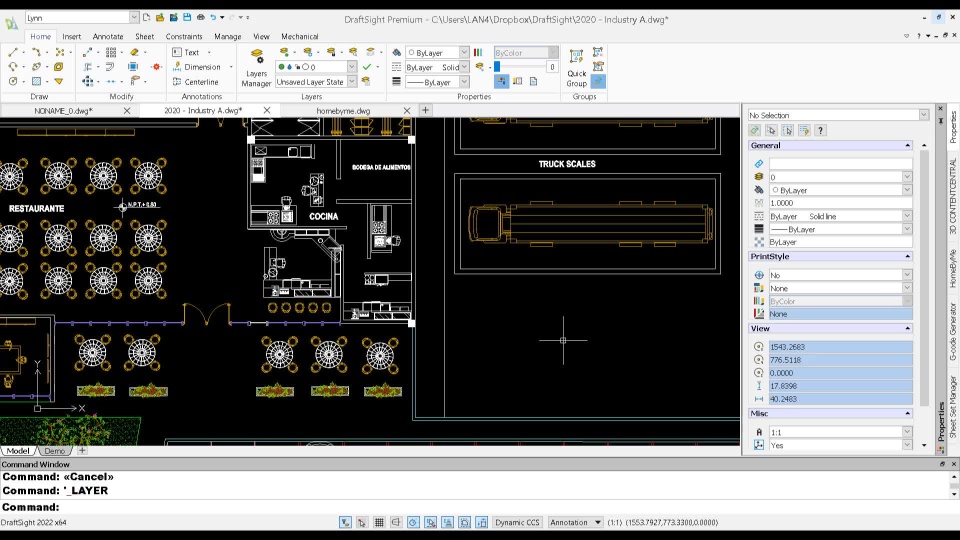Click the help question mark in Properties palette
Image resolution: width=960 pixels, height=540 pixels.
[820, 130]
